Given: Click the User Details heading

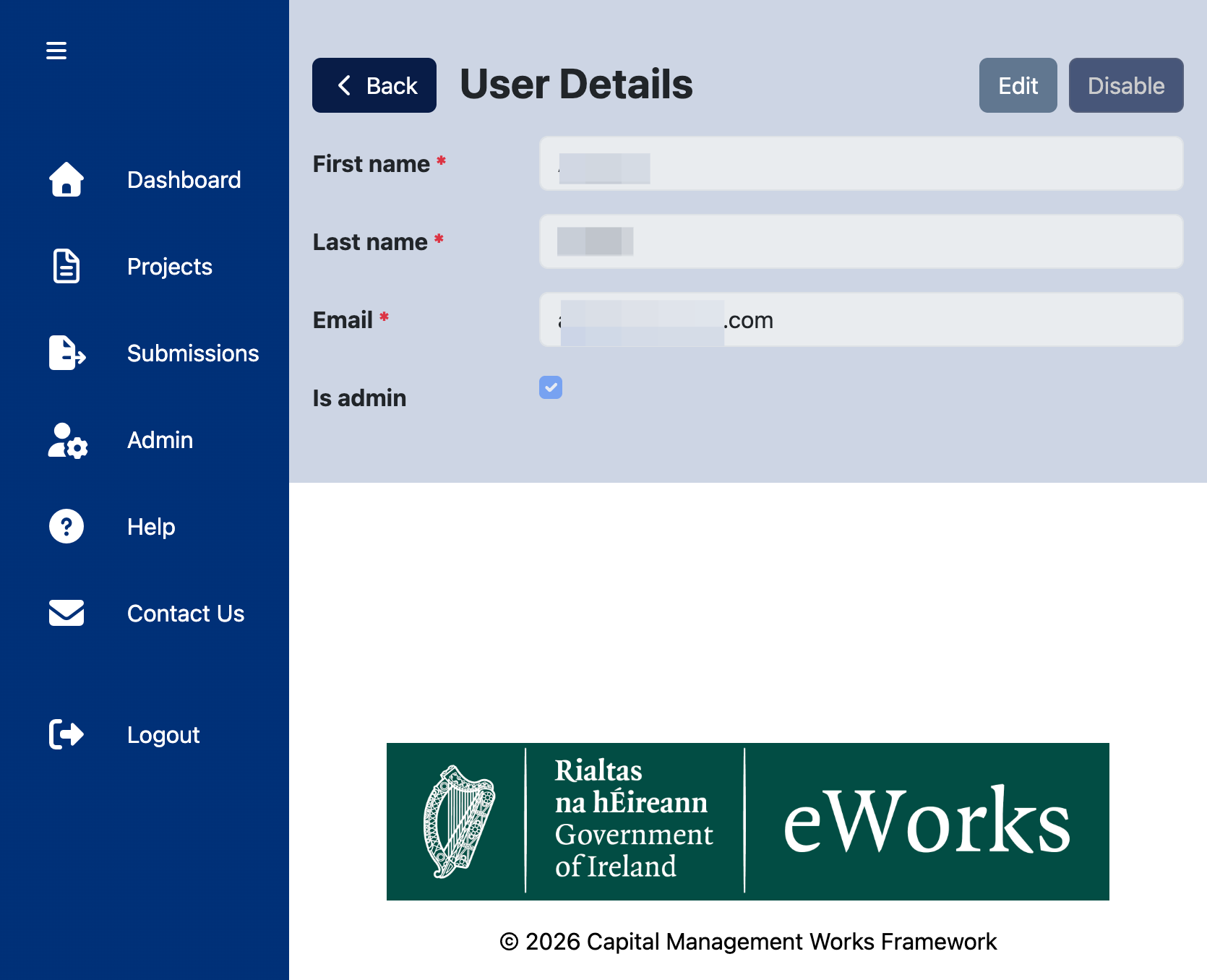Looking at the screenshot, I should coord(576,84).
